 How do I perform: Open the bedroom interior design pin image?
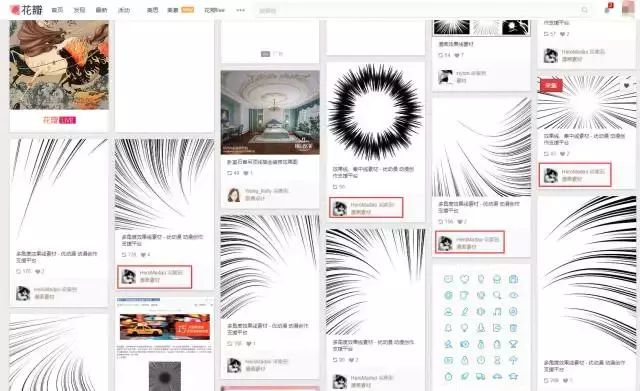(x=270, y=113)
